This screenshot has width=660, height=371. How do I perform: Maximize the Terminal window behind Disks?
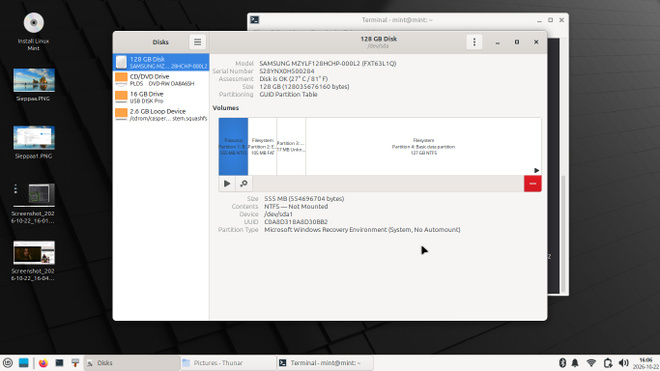pos(551,20)
